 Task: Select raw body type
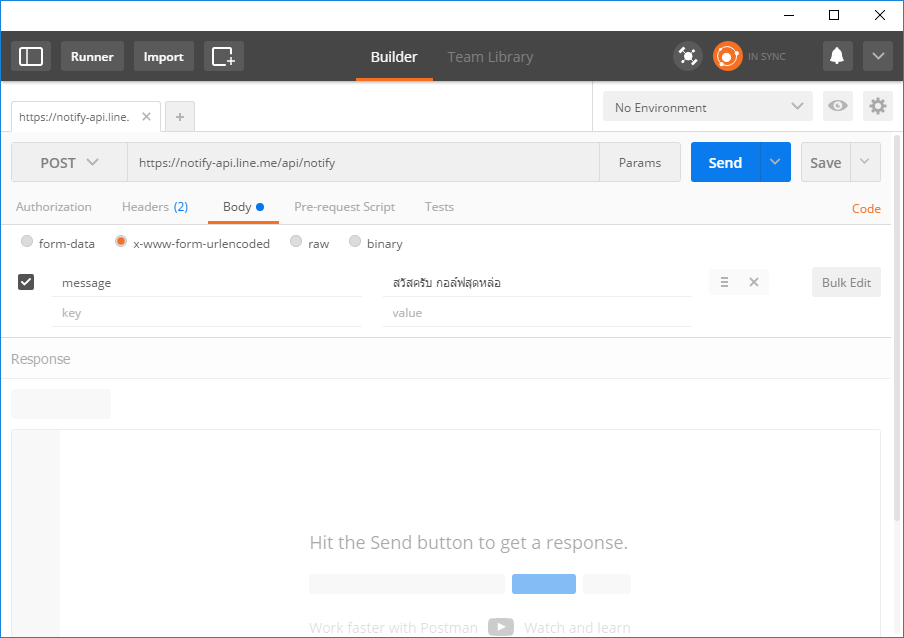pyautogui.click(x=296, y=241)
